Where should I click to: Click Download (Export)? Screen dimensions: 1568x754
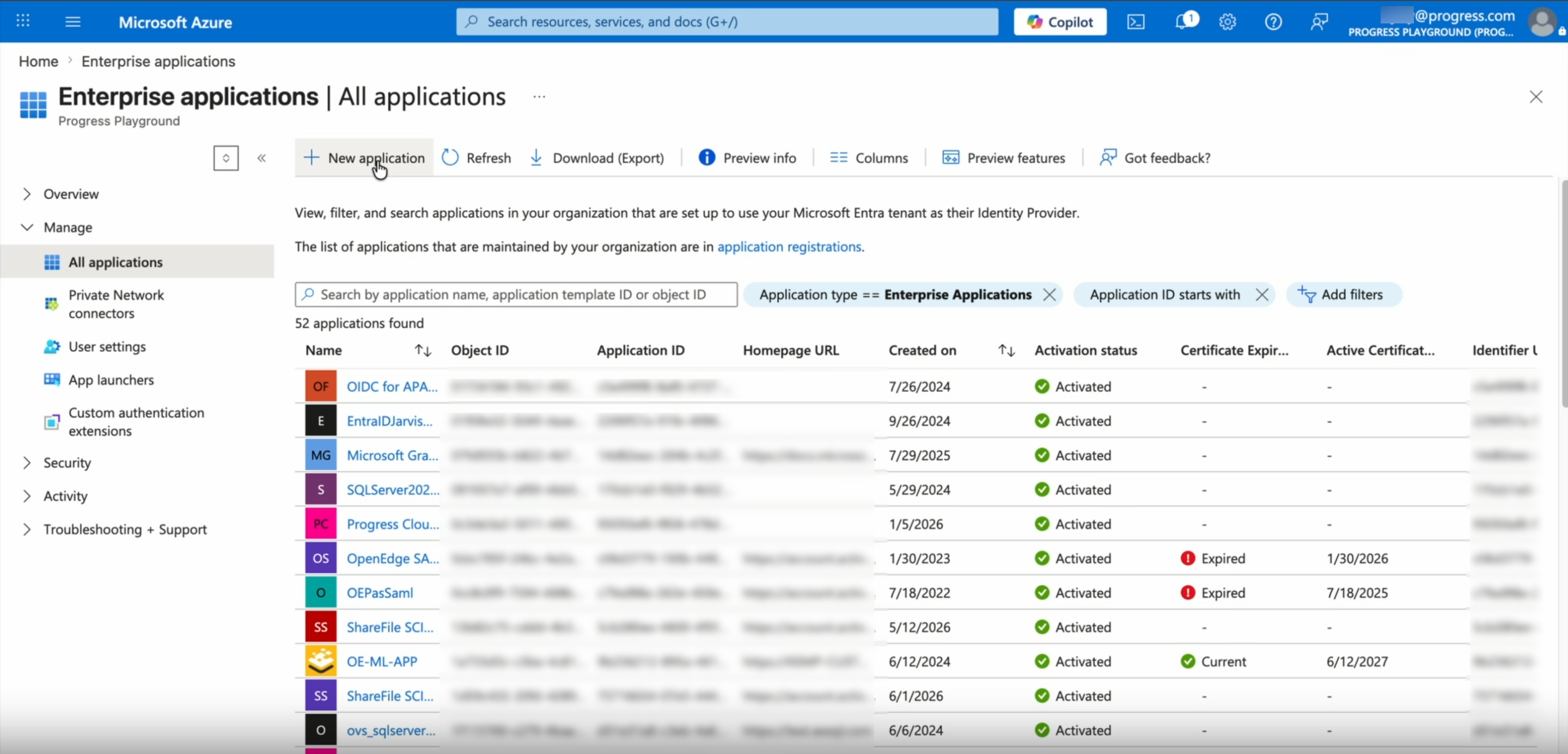tap(596, 158)
